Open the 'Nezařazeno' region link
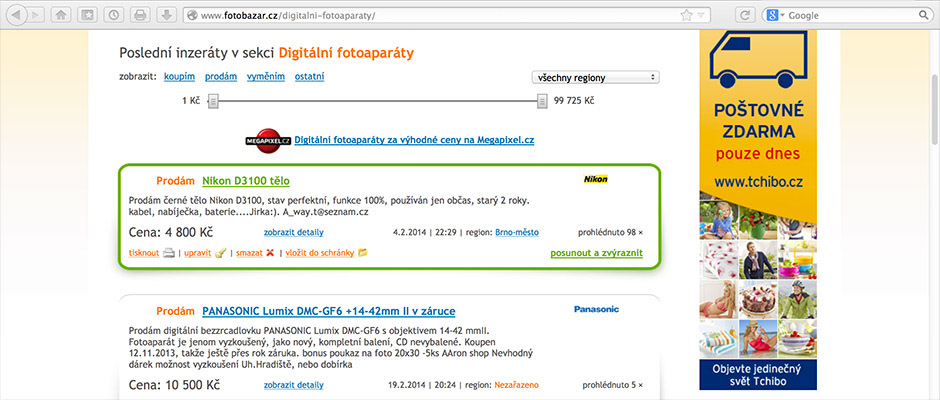The height and width of the screenshot is (400, 940). pyautogui.click(x=516, y=385)
